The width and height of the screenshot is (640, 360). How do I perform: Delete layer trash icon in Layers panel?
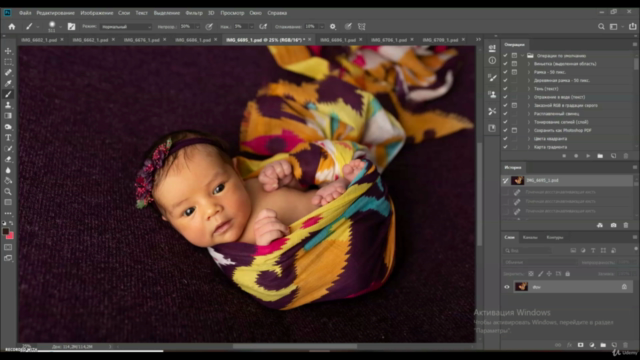(x=625, y=345)
